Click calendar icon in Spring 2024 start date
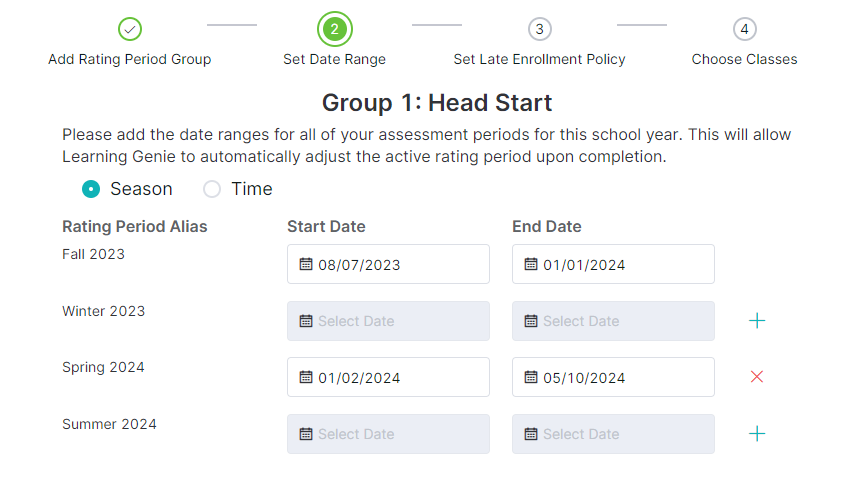The height and width of the screenshot is (482, 846). (x=306, y=377)
